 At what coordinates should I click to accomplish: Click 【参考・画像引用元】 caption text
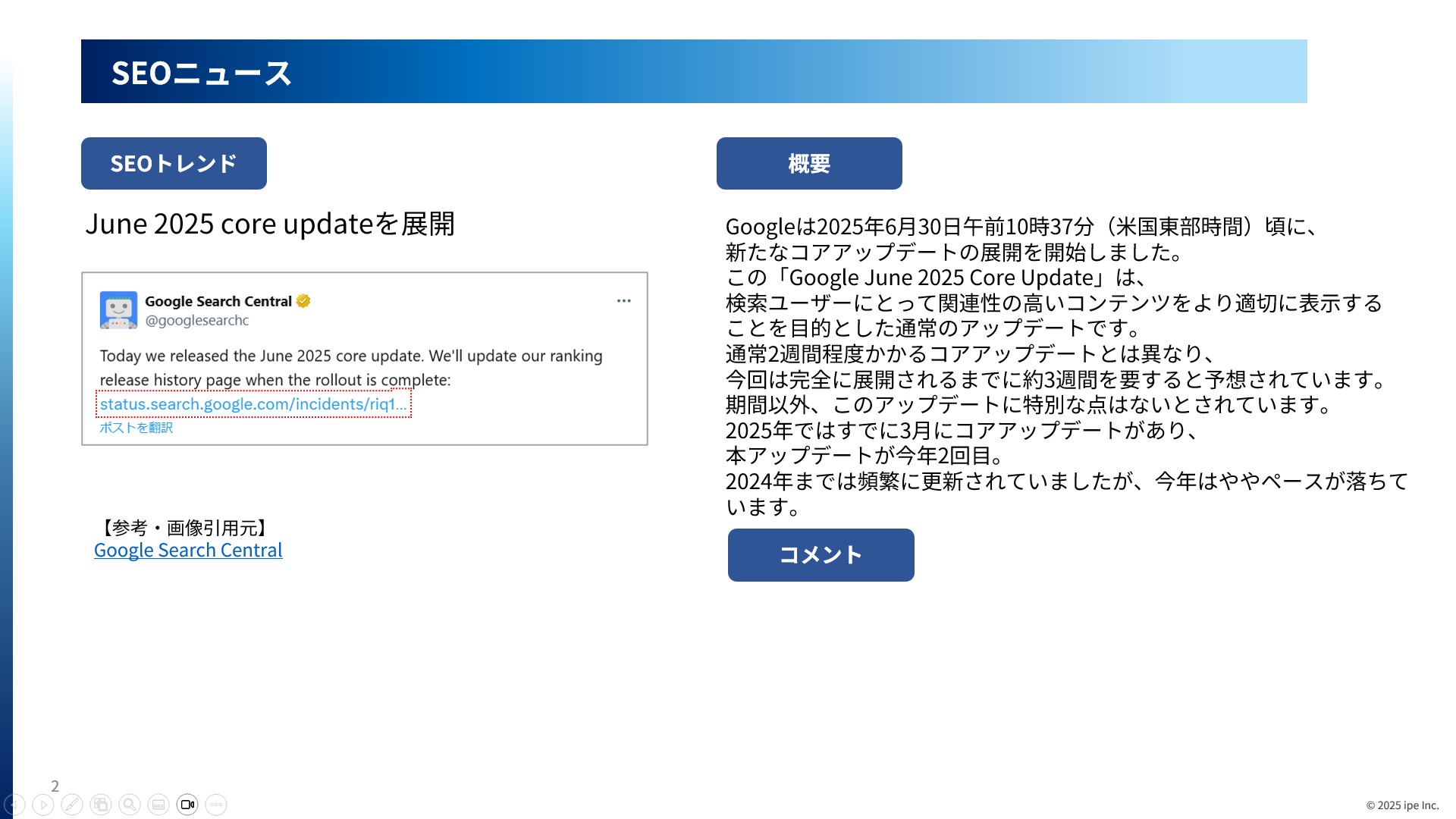pos(184,528)
